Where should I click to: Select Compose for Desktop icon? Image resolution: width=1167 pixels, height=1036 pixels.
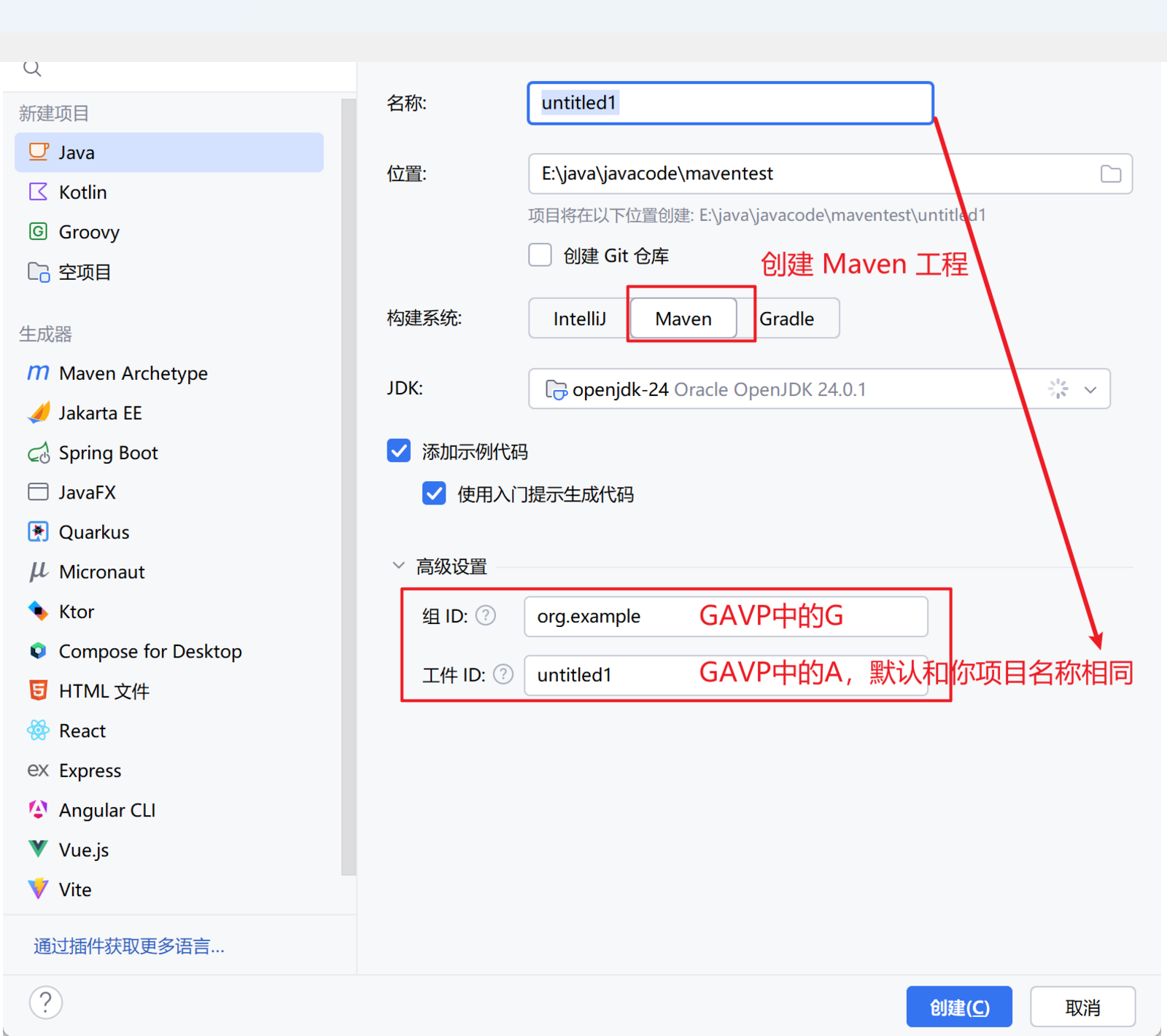coord(39,651)
